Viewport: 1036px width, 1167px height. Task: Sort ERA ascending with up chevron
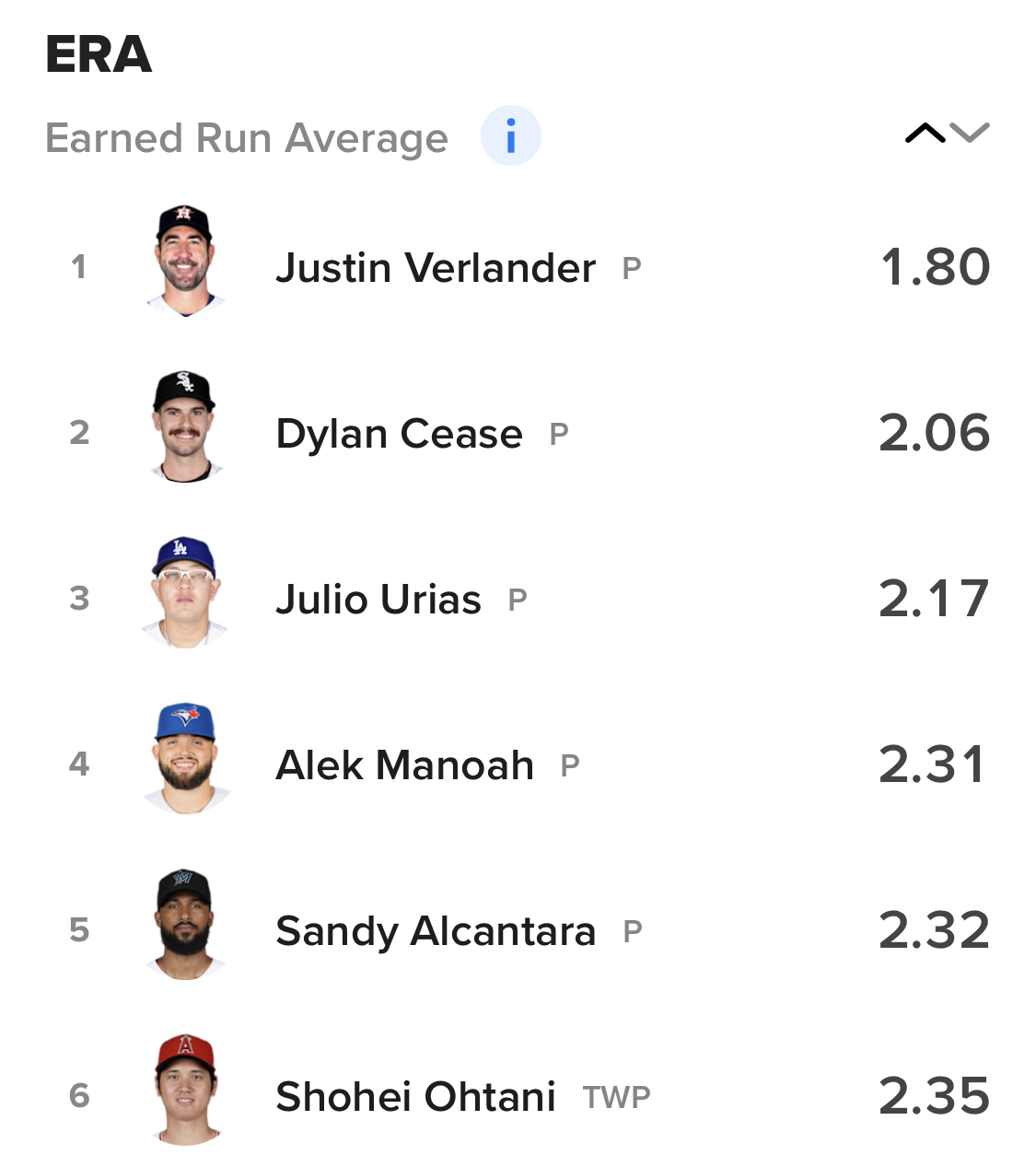coord(925,134)
